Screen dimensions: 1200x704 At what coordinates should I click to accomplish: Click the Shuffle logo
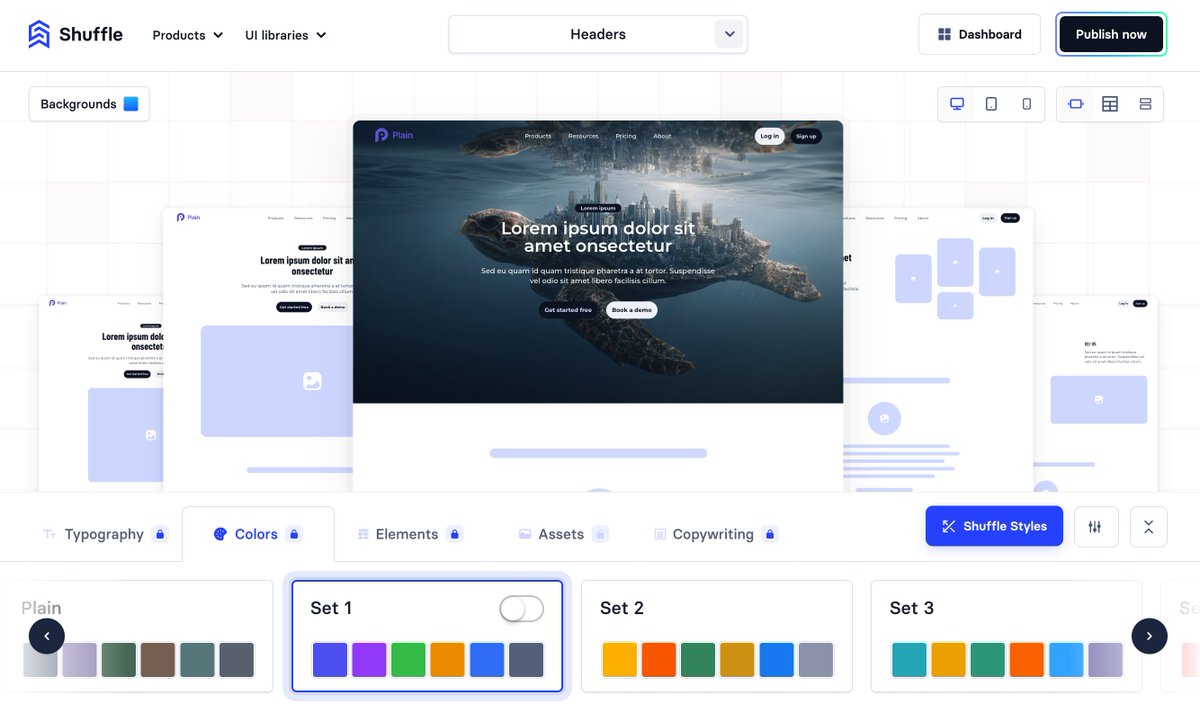75,34
